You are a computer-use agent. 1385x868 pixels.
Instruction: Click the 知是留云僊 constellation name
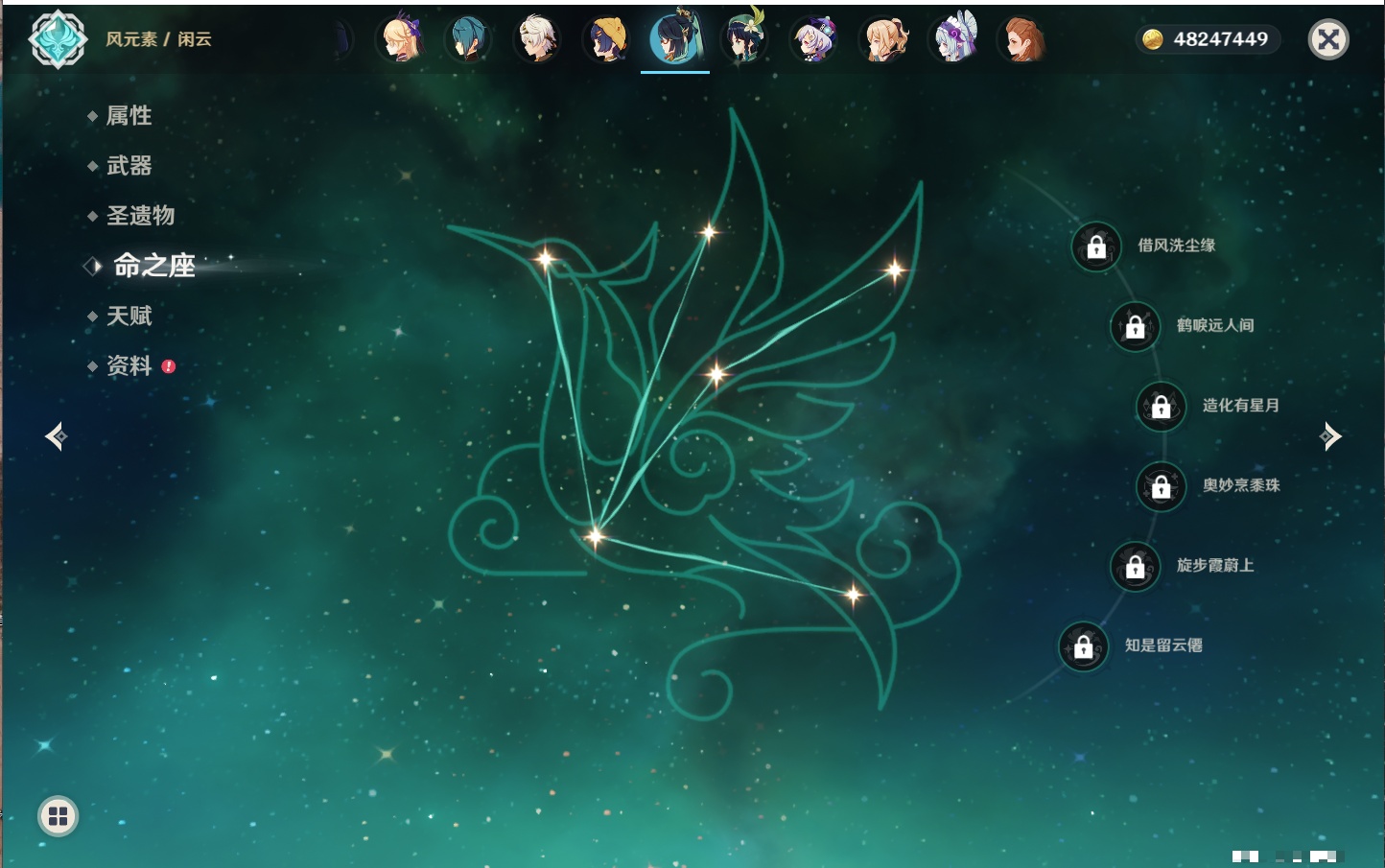(1163, 645)
